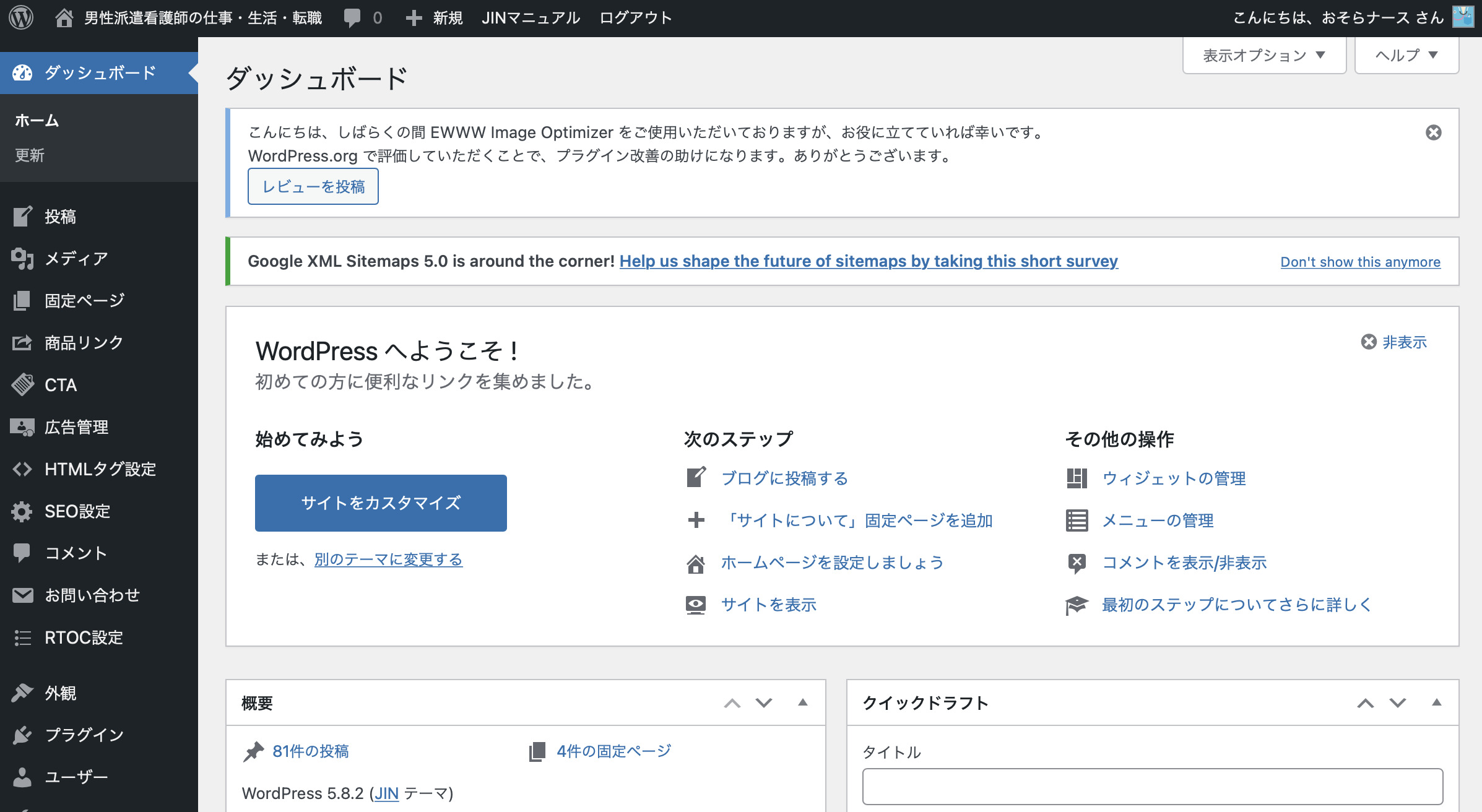Click サイトを表示 link
The width and height of the screenshot is (1482, 812).
(x=769, y=605)
